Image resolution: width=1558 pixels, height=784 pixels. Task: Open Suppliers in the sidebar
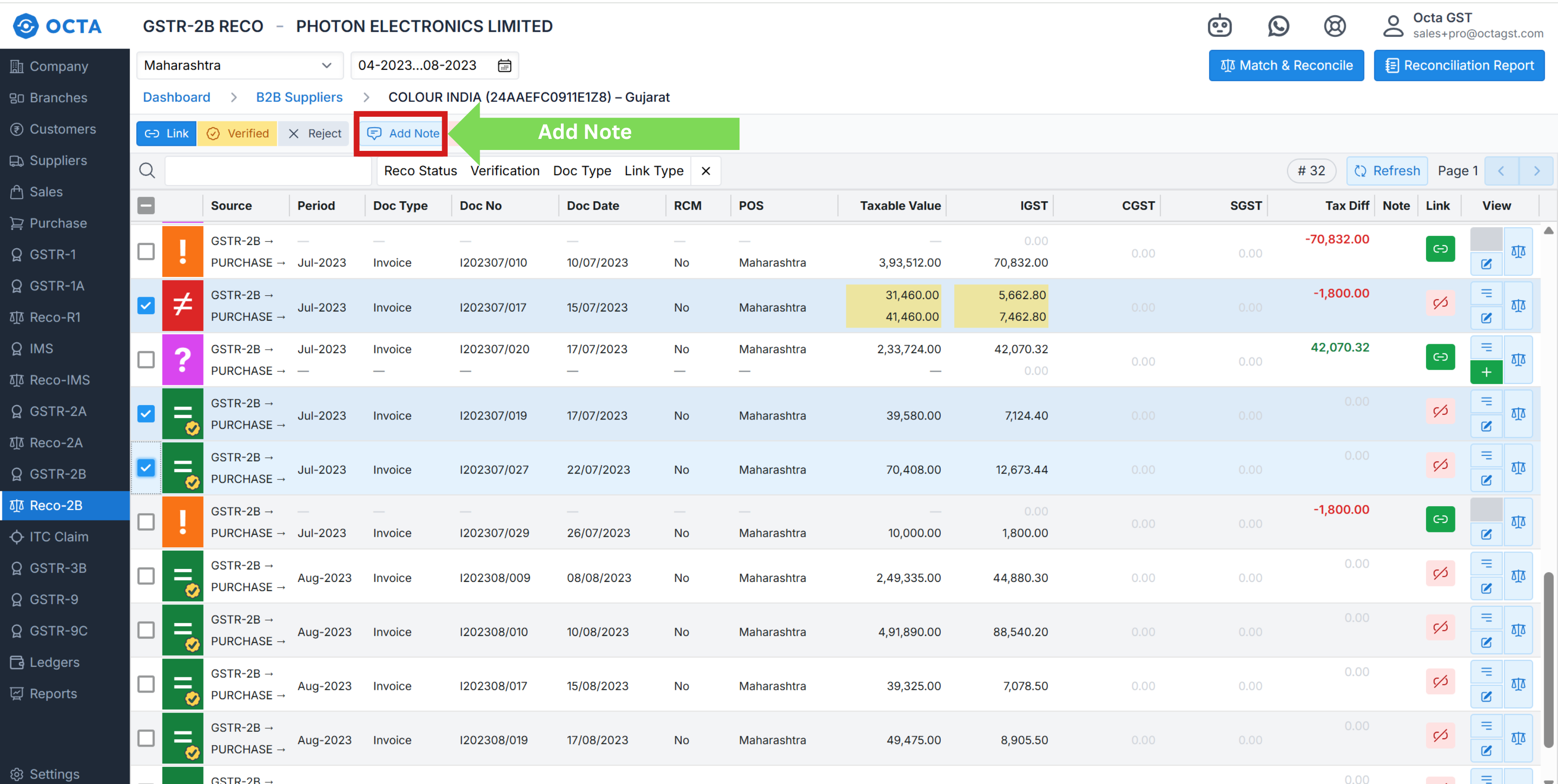tap(58, 160)
